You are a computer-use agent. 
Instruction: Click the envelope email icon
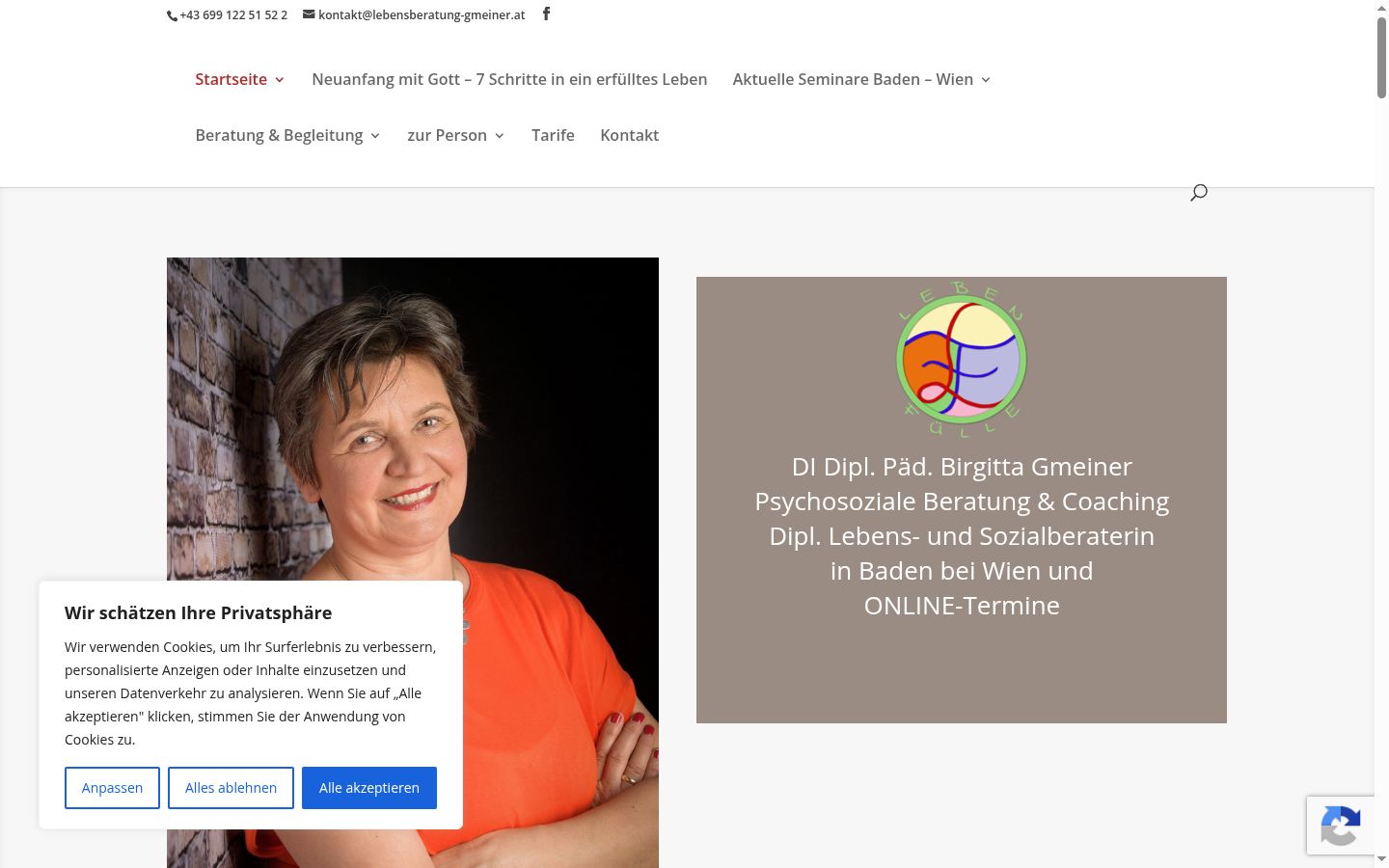pos(309,14)
